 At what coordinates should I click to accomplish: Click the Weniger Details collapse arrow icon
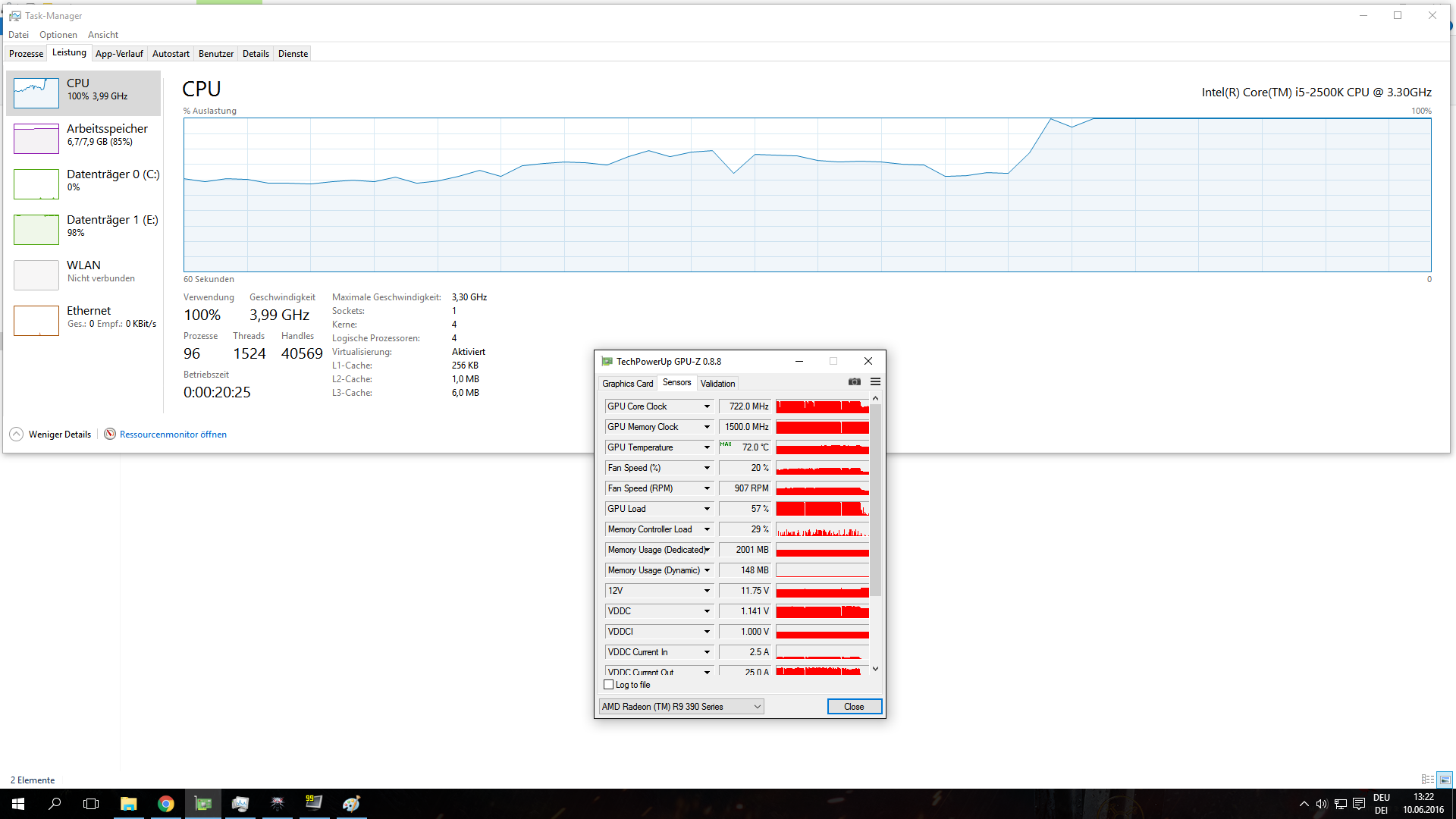(17, 435)
